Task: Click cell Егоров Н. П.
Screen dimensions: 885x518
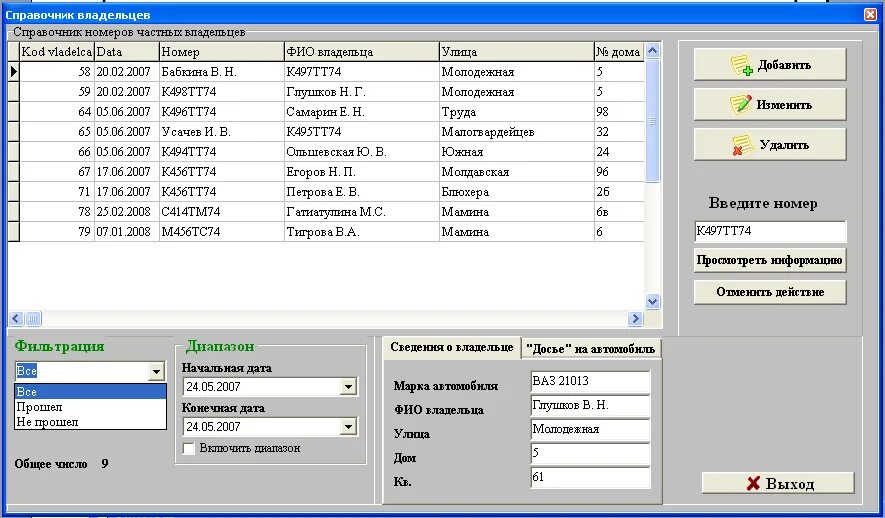Action: click(x=362, y=172)
